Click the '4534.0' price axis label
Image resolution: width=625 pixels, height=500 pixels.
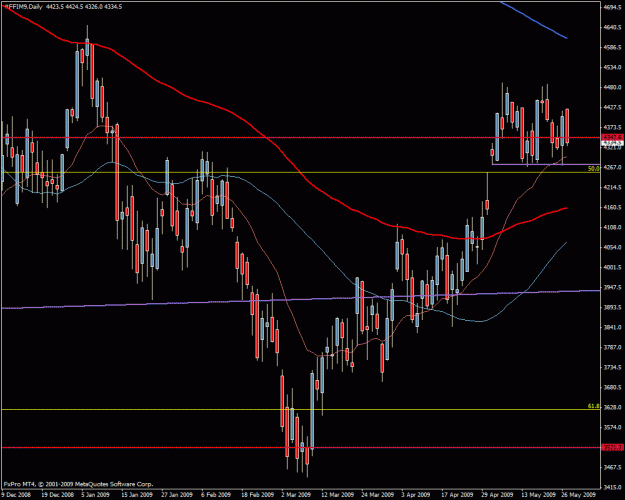point(613,67)
